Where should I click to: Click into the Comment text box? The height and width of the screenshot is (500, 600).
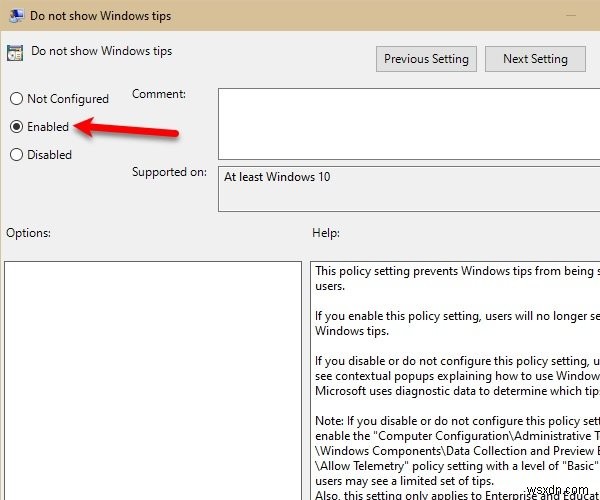409,124
